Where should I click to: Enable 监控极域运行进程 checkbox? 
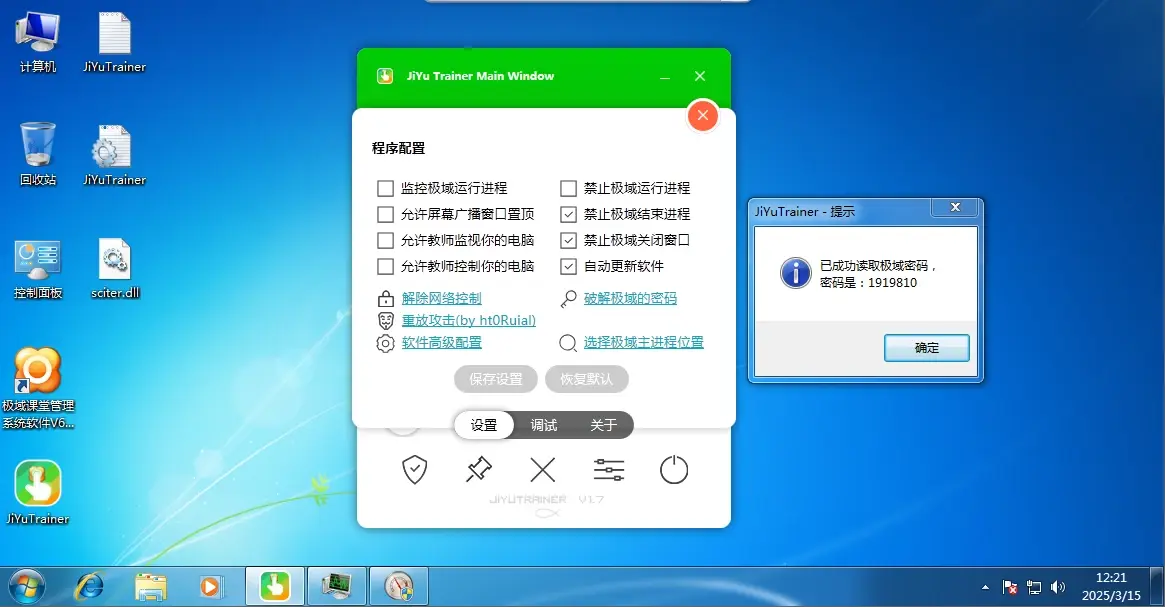385,188
